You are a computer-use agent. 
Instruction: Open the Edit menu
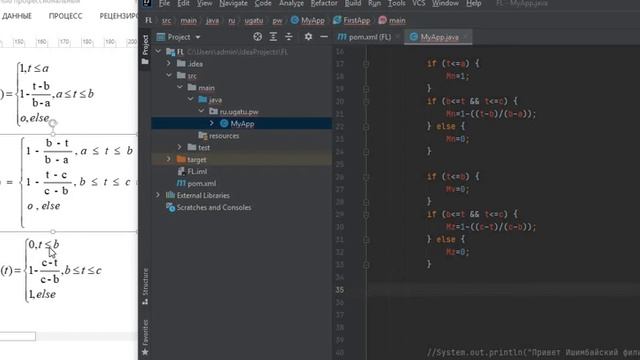click(183, 3)
